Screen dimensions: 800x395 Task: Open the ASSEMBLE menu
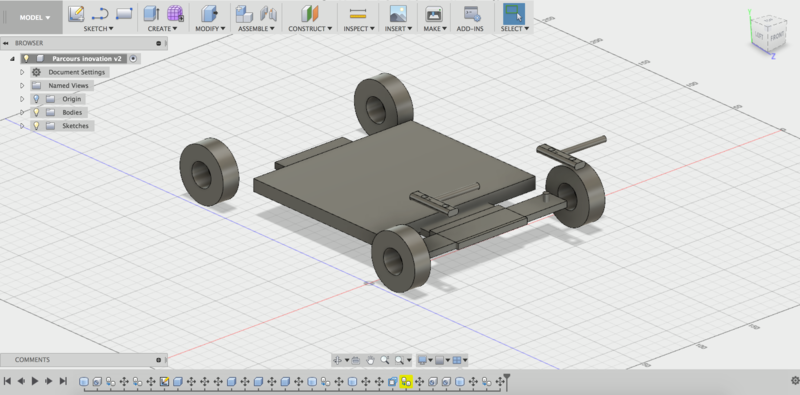click(x=256, y=29)
